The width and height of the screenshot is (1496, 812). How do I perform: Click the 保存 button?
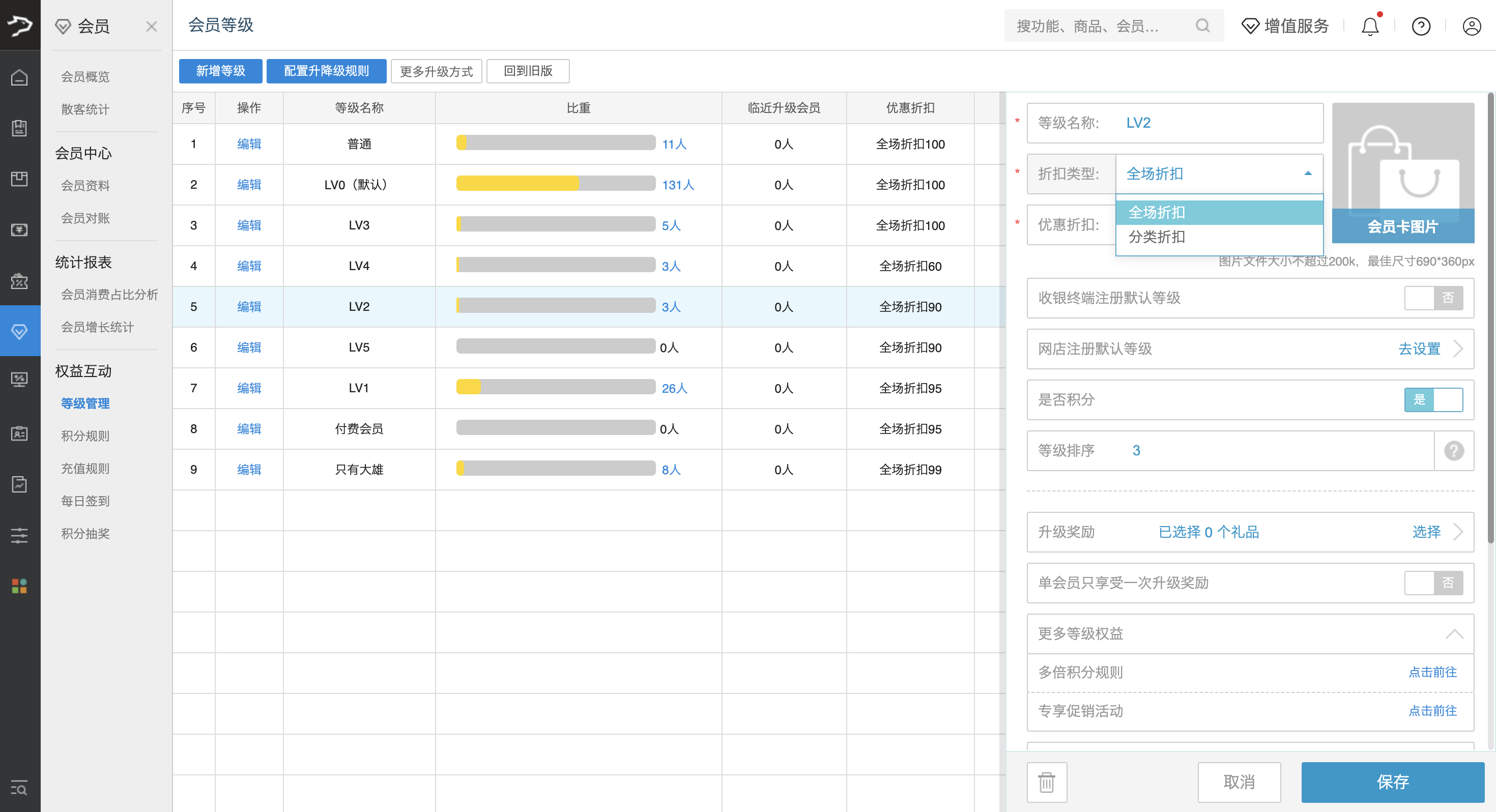[x=1393, y=782]
